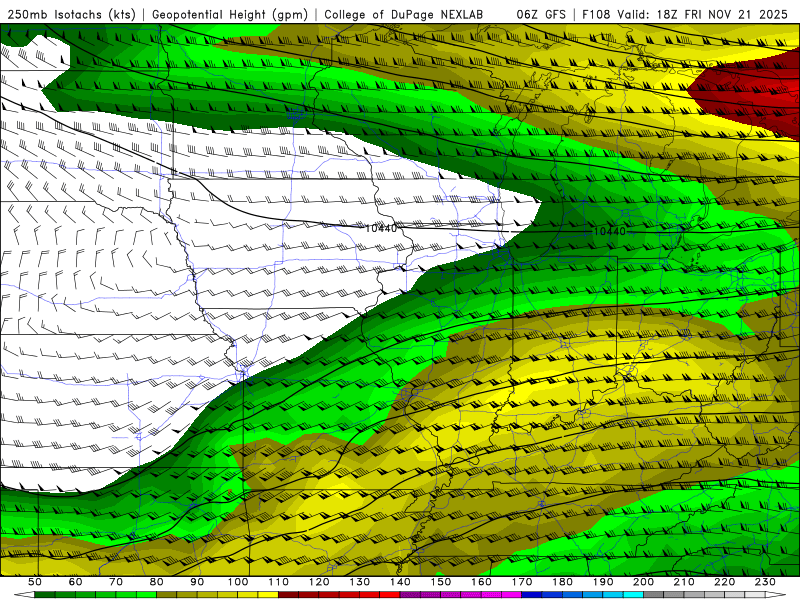Click the 200 value on the color scale
This screenshot has width=800, height=600.
pos(644,582)
